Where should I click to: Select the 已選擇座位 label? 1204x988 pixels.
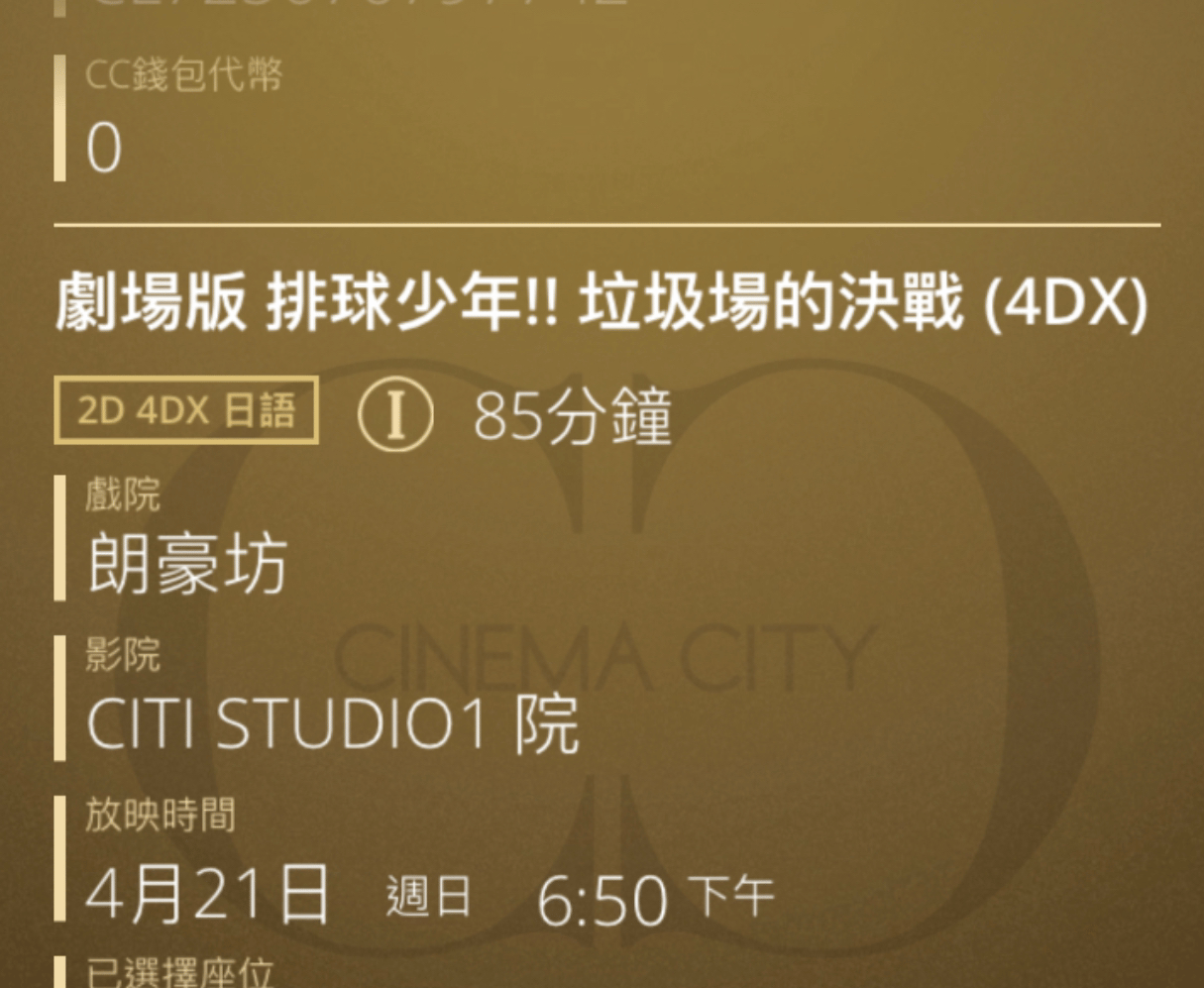point(178,973)
